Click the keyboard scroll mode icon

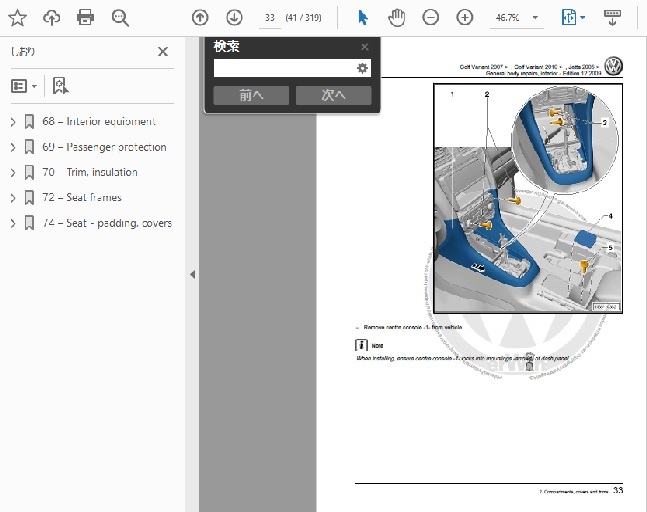click(x=612, y=18)
